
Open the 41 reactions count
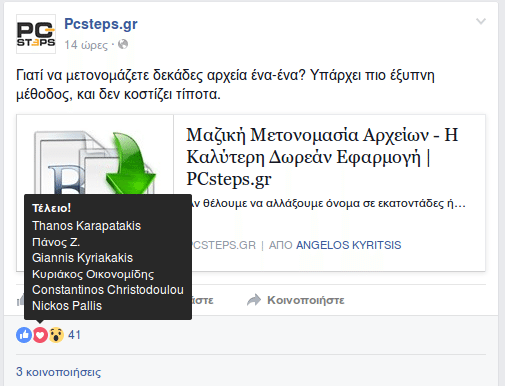pyautogui.click(x=74, y=335)
